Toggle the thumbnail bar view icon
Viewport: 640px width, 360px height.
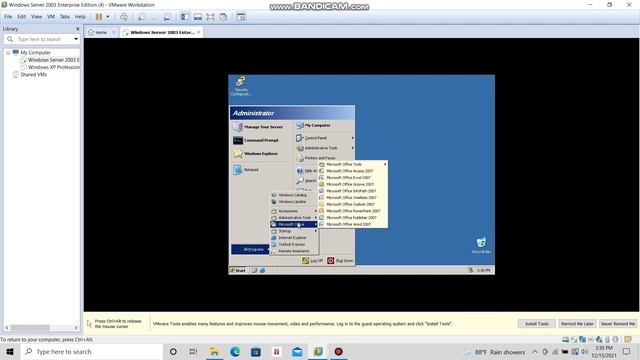click(x=198, y=17)
